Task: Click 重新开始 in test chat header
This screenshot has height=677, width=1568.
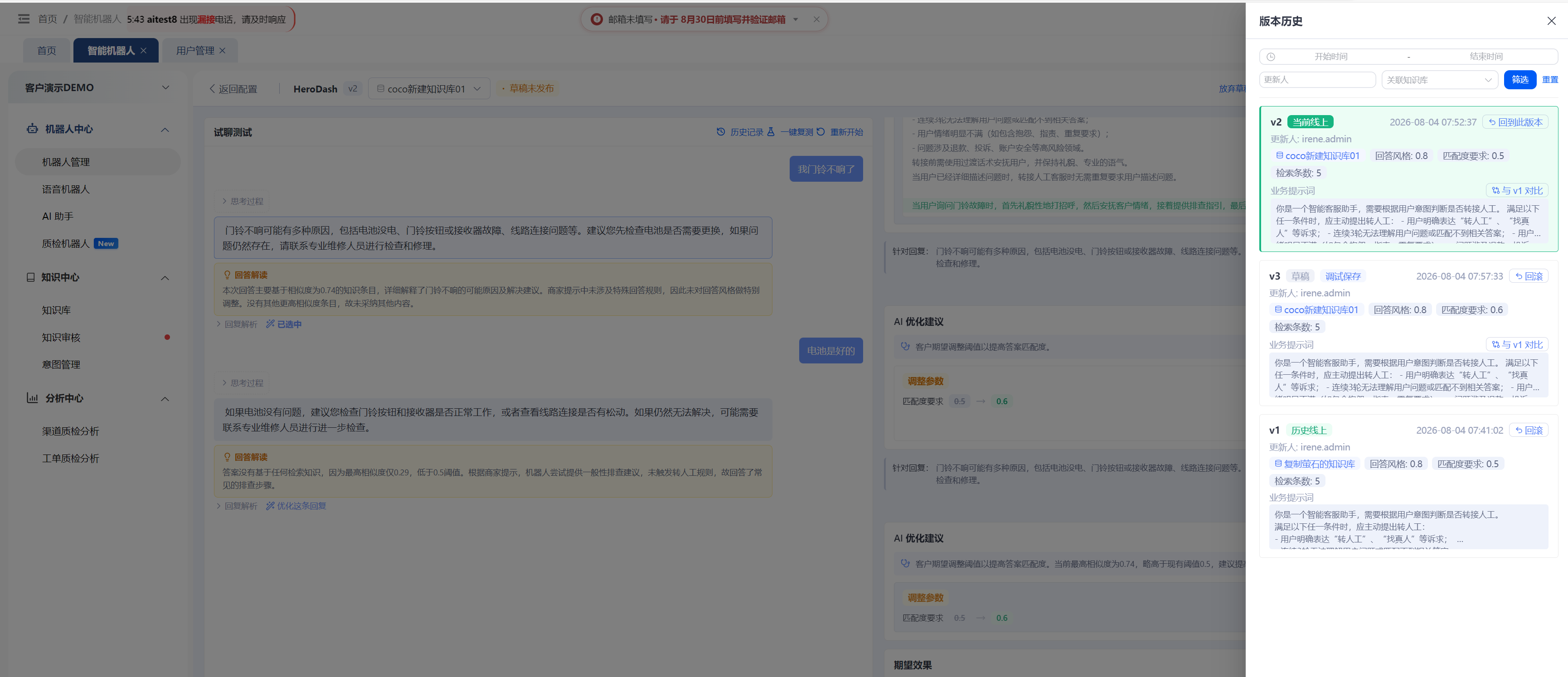Action: (x=840, y=132)
